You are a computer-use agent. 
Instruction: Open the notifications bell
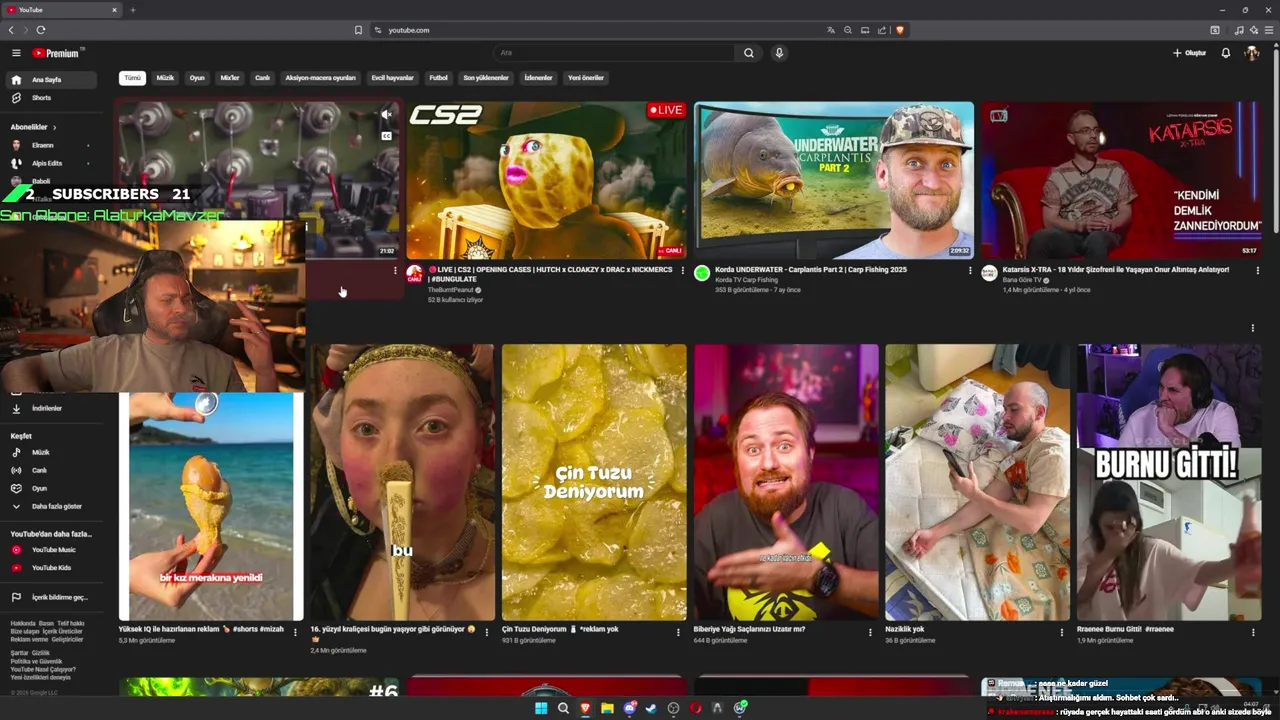coord(1225,53)
